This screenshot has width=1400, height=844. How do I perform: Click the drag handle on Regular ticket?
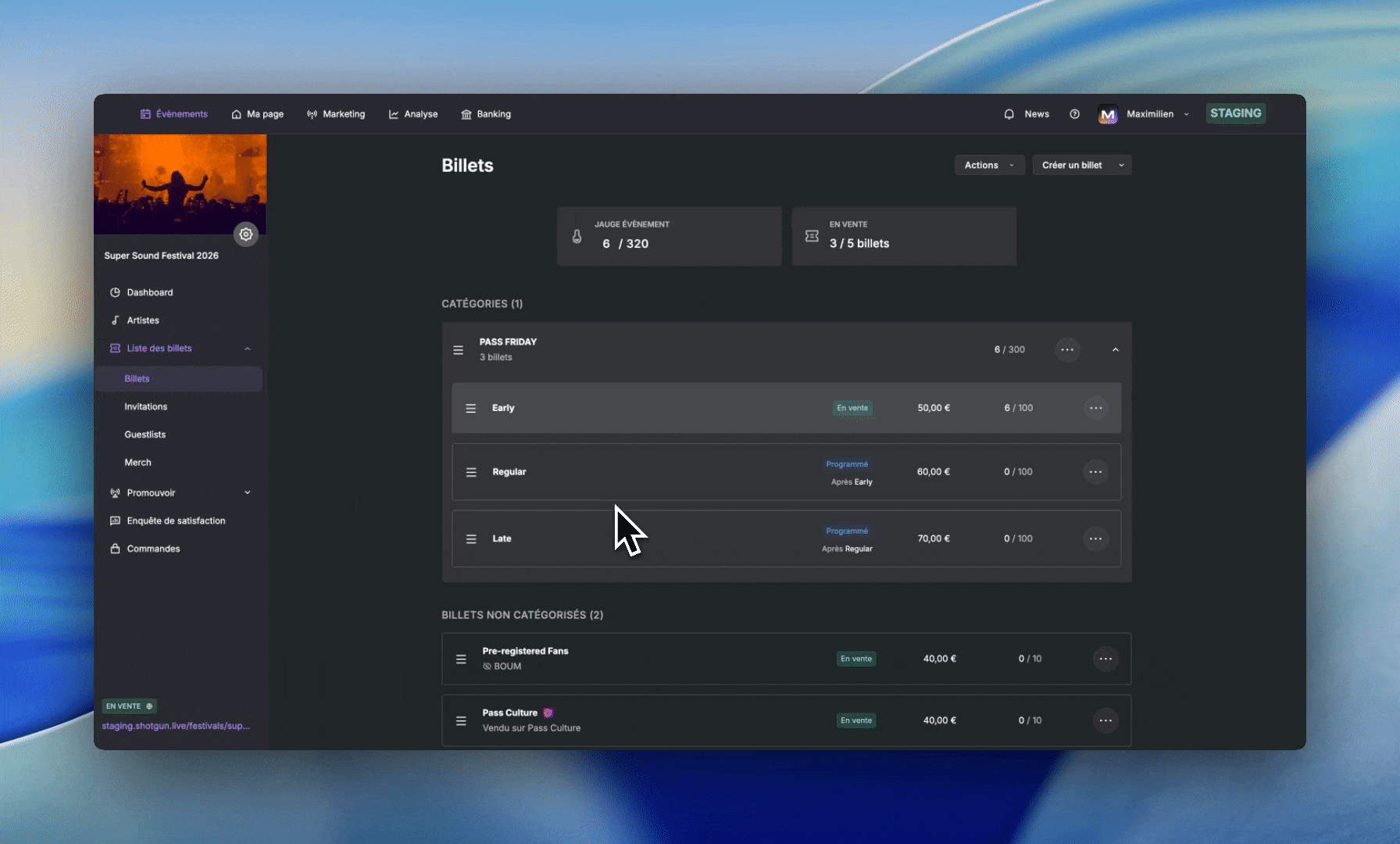pos(471,472)
